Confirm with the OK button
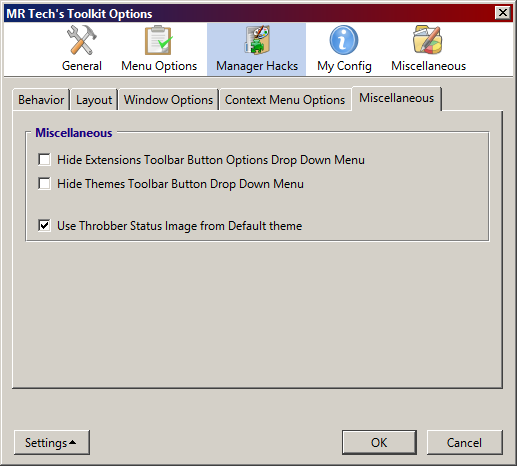This screenshot has height=466, width=517. (379, 442)
